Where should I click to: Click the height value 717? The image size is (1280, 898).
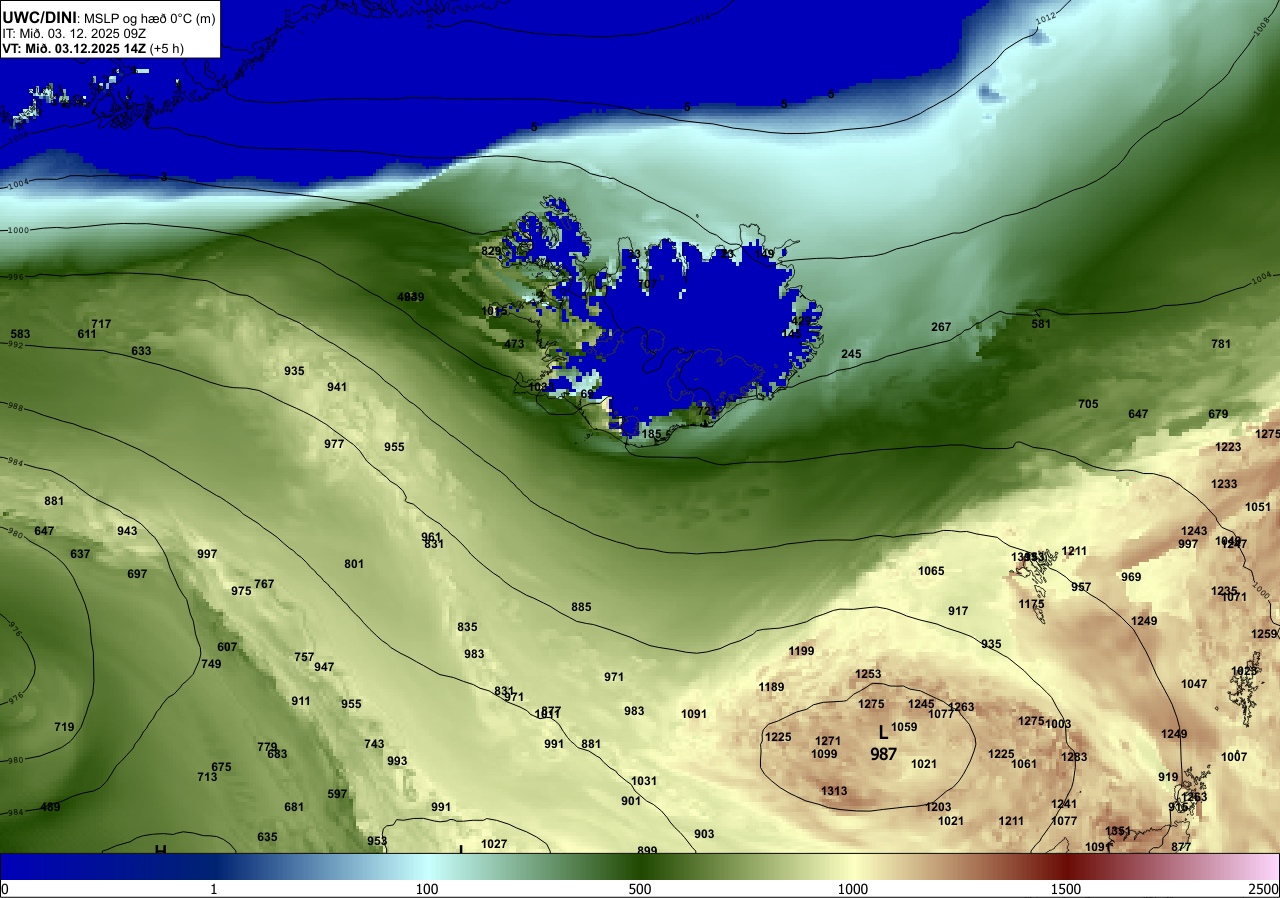pos(101,324)
